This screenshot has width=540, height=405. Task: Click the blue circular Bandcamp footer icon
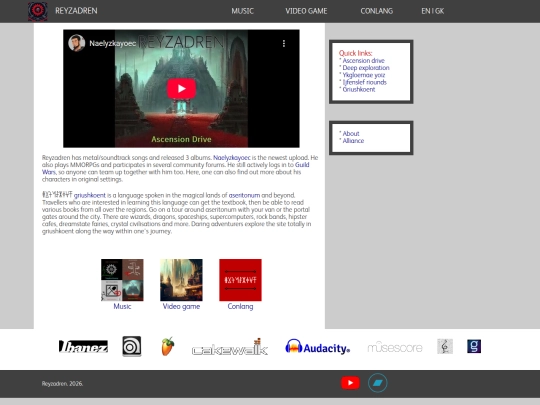(377, 383)
